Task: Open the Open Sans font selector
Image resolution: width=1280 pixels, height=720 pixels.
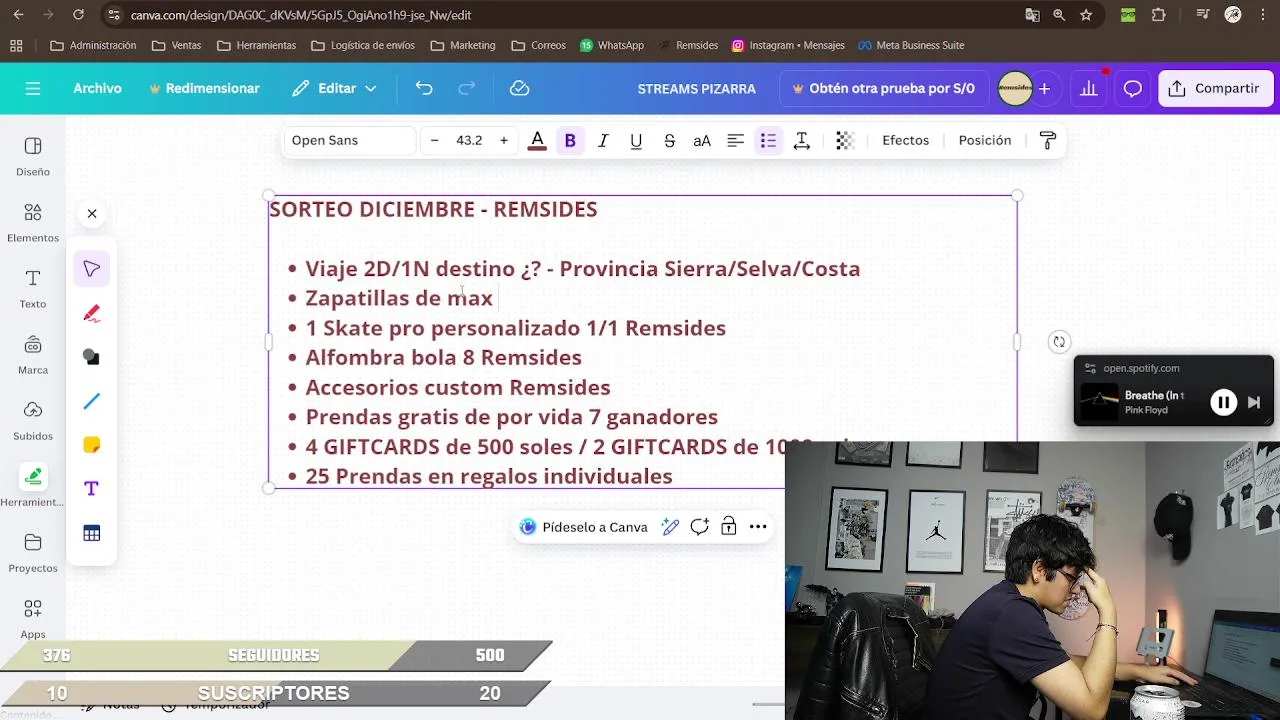Action: point(350,140)
